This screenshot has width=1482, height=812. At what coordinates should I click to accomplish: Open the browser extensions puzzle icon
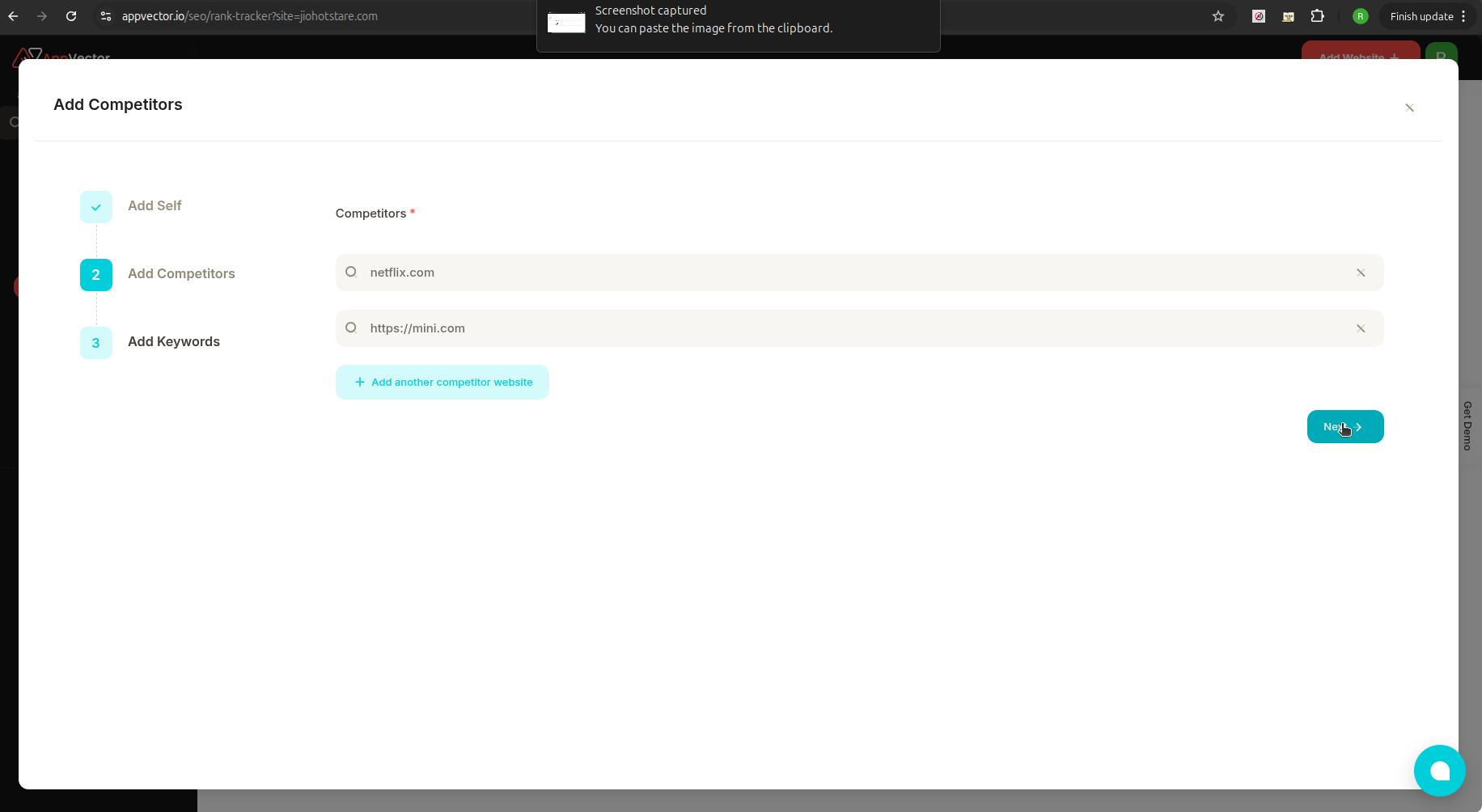tap(1319, 16)
